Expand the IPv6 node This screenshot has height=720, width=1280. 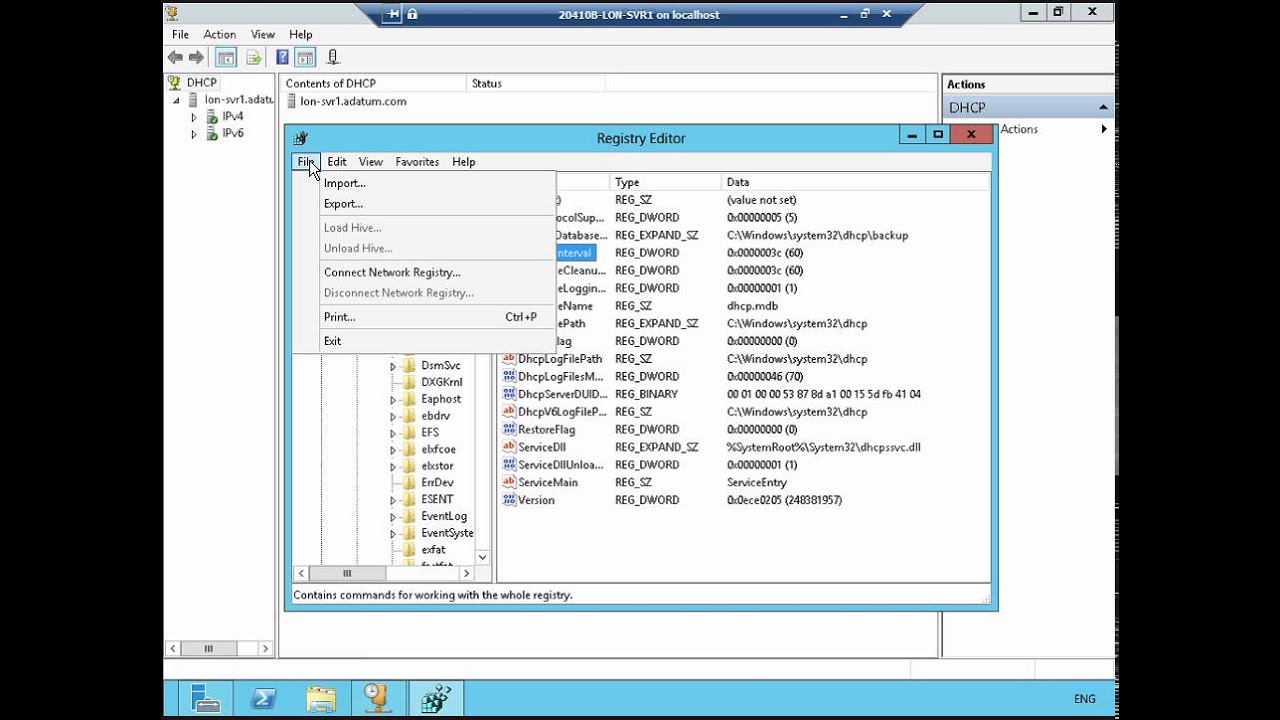194,134
